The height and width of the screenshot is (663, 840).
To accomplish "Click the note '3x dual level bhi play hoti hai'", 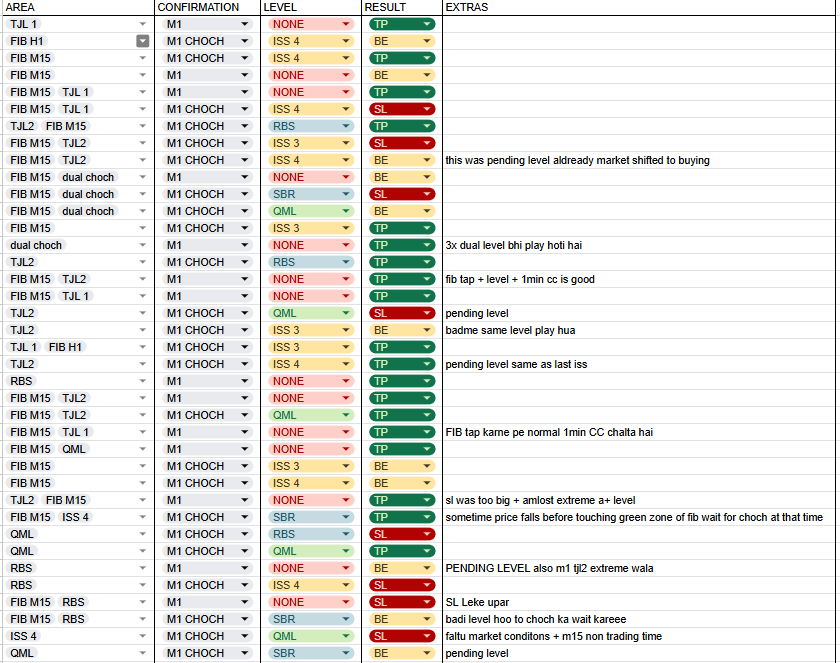I will tap(514, 245).
